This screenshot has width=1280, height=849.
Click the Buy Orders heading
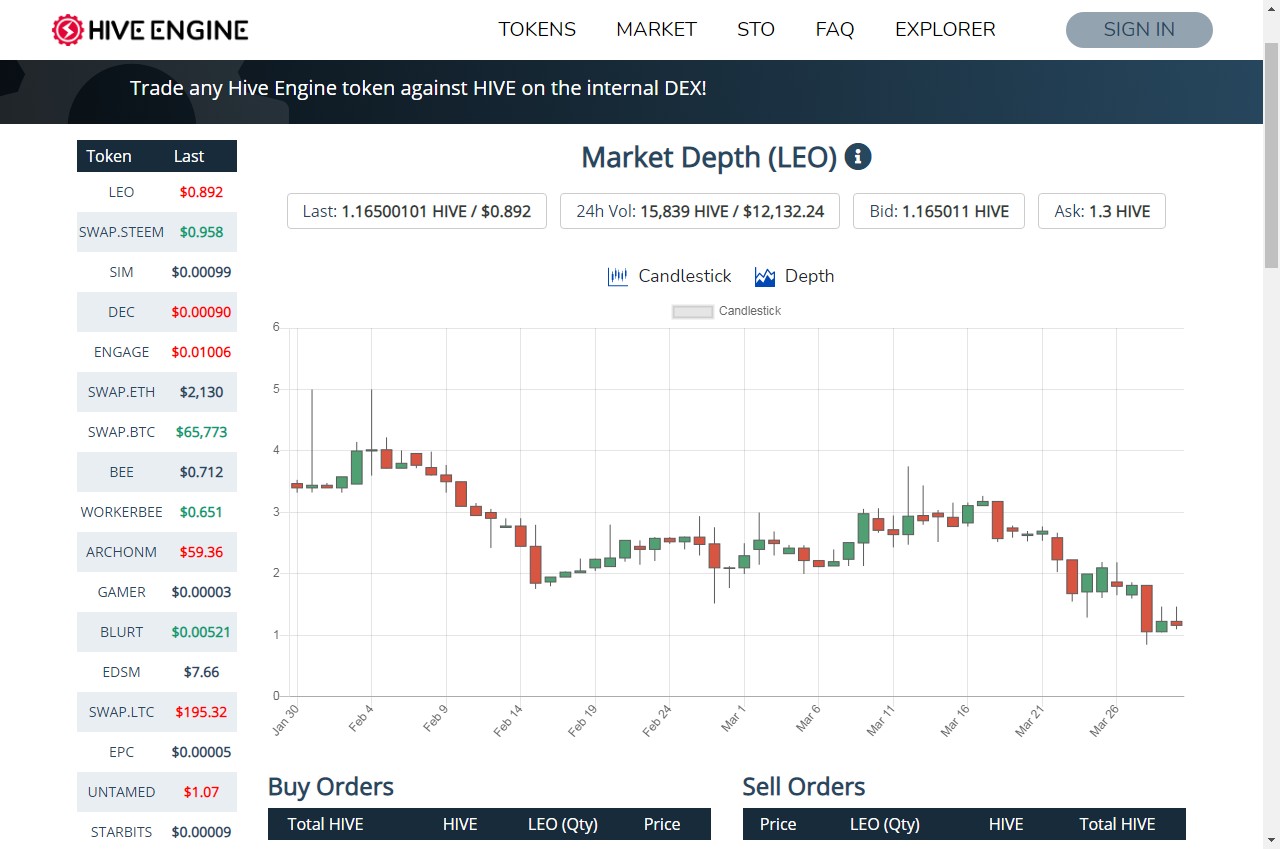point(331,787)
